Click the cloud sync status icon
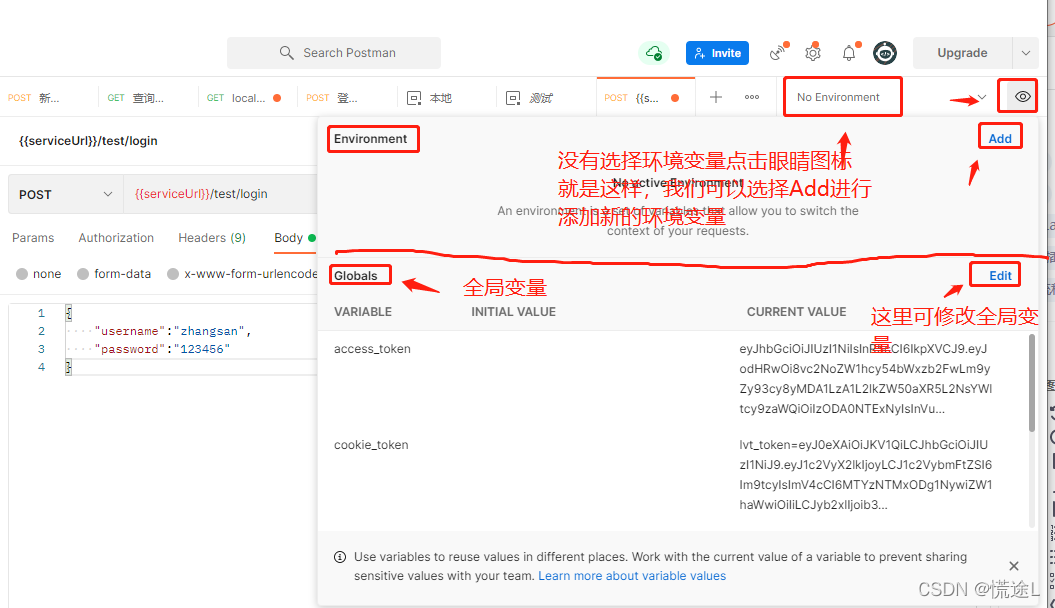The width and height of the screenshot is (1055, 608). [x=653, y=52]
